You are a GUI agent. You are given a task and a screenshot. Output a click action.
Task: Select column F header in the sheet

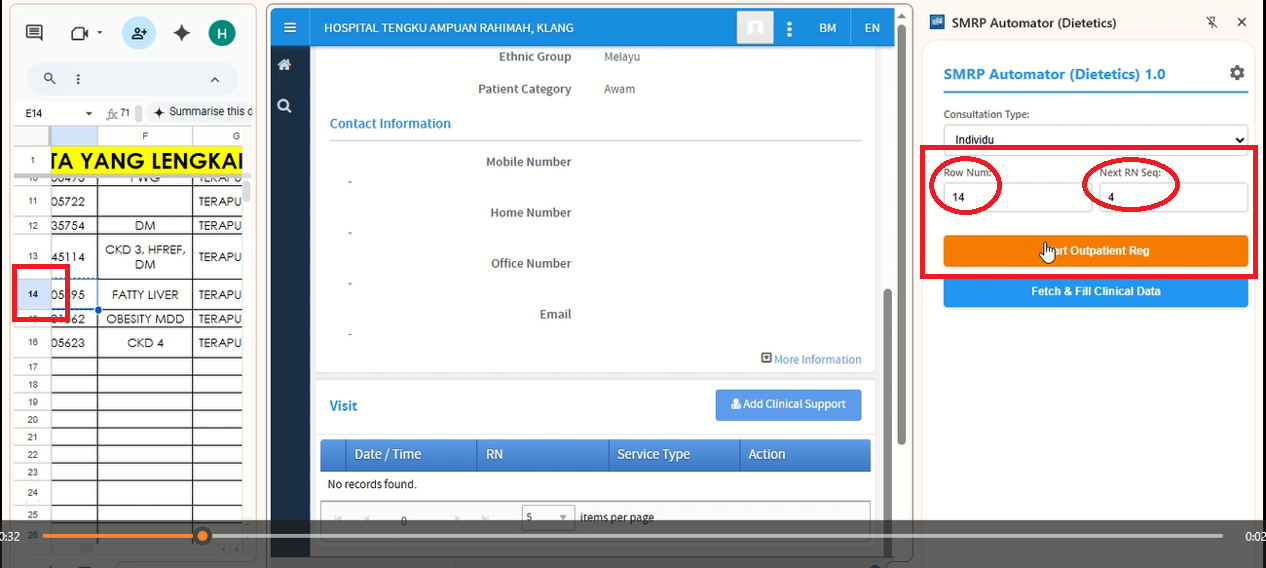click(x=145, y=135)
